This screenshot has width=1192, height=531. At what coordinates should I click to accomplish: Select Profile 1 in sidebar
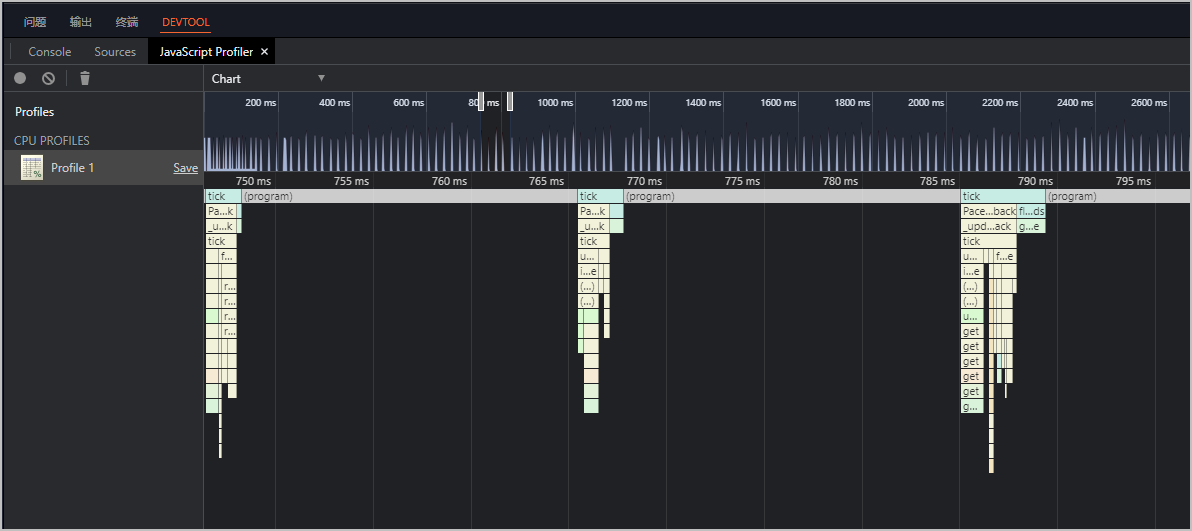pyautogui.click(x=102, y=167)
